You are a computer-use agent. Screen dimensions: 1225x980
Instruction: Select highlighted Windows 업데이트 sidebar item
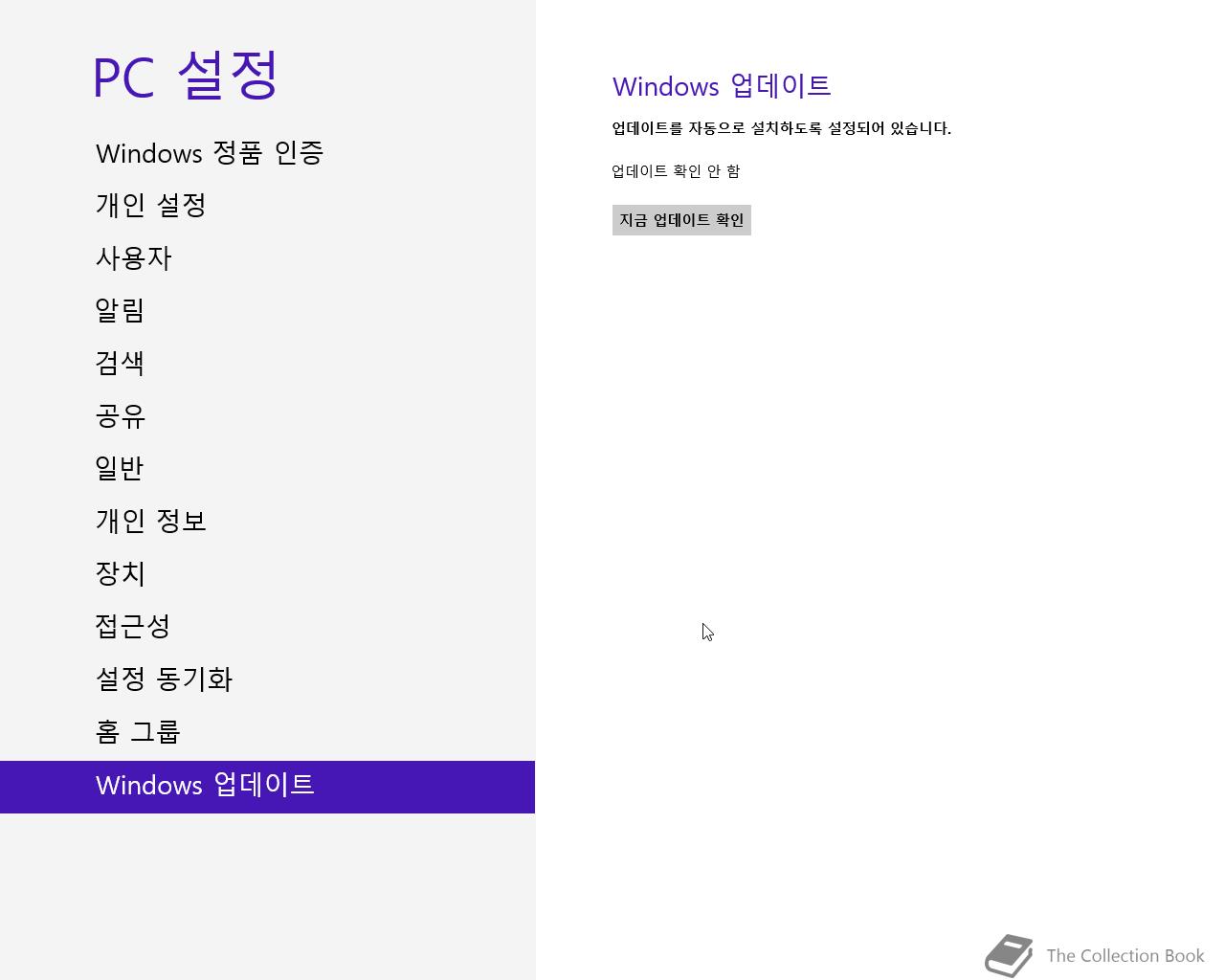tap(267, 787)
